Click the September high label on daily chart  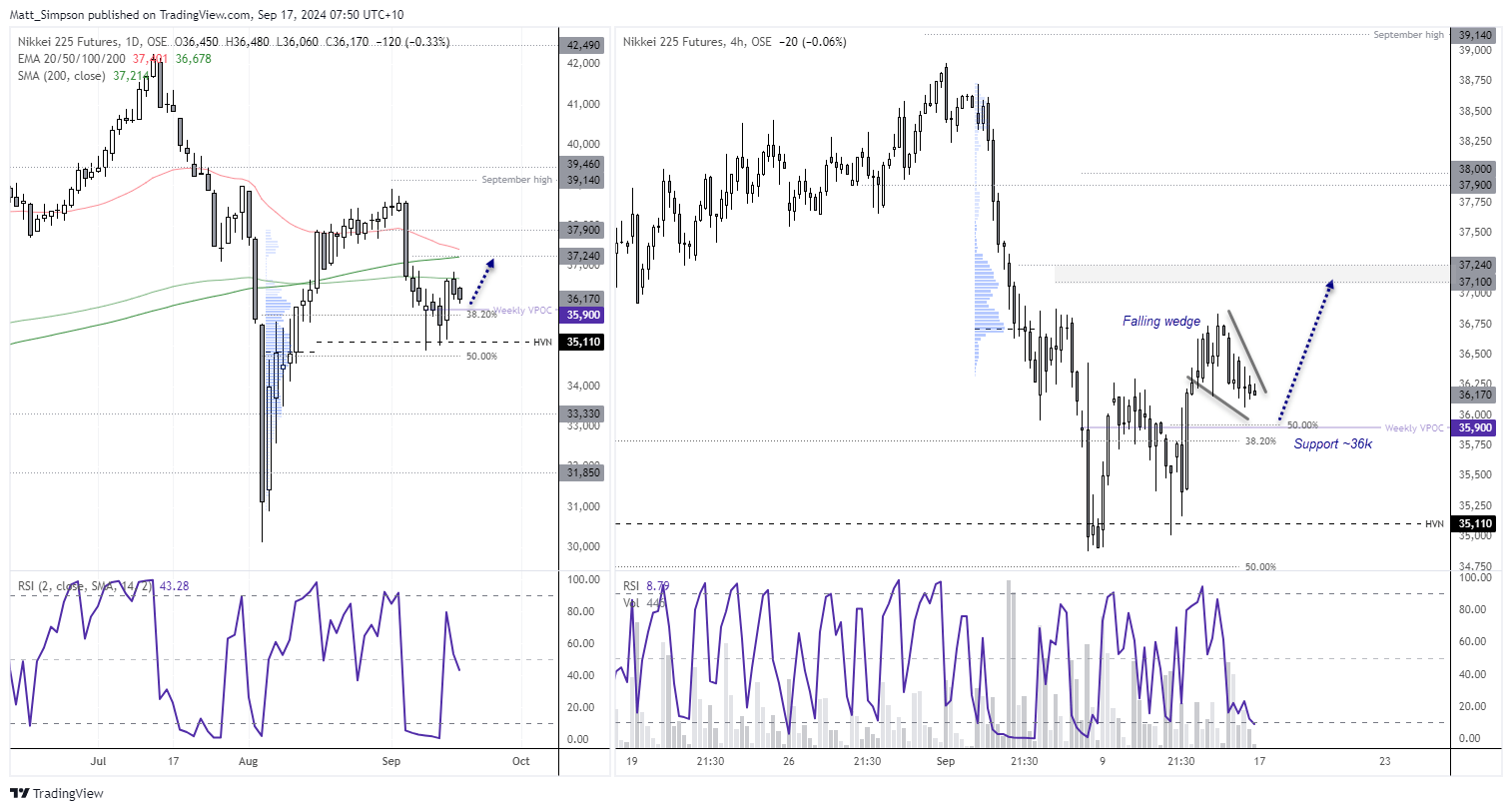coord(516,180)
